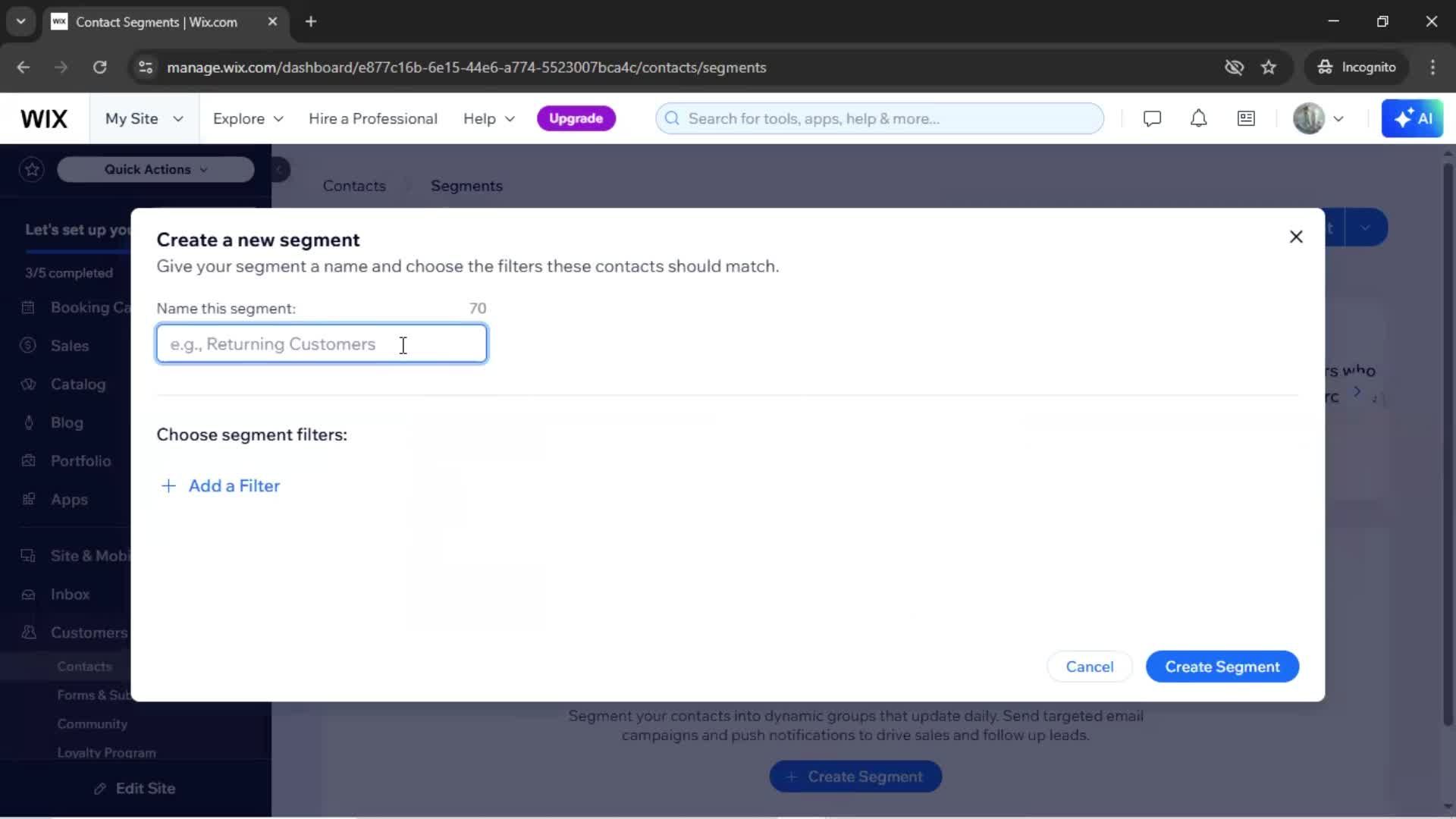Click the Booking Calendar sidebar icon

(x=28, y=307)
